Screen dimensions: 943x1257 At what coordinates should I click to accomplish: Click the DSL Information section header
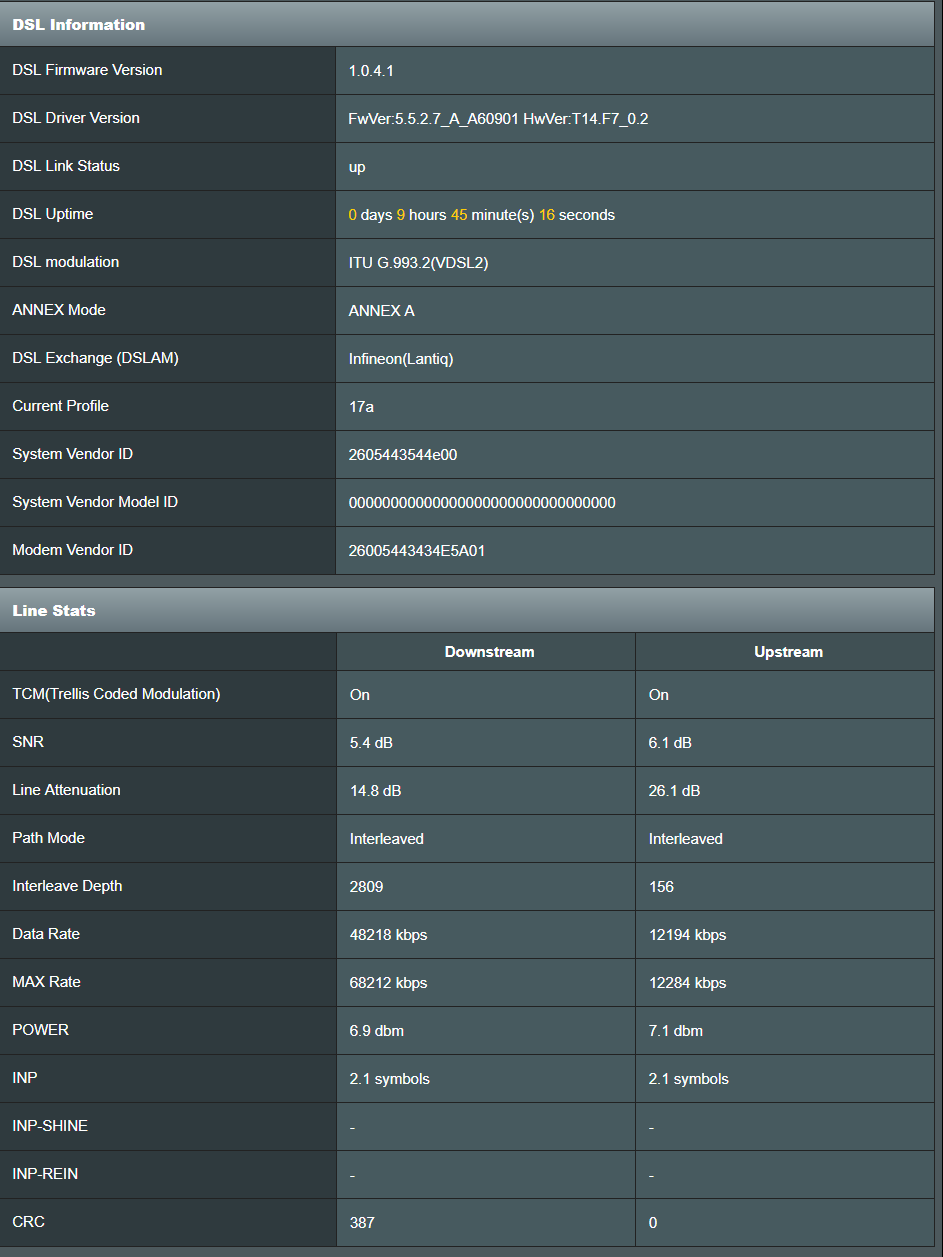coord(78,25)
